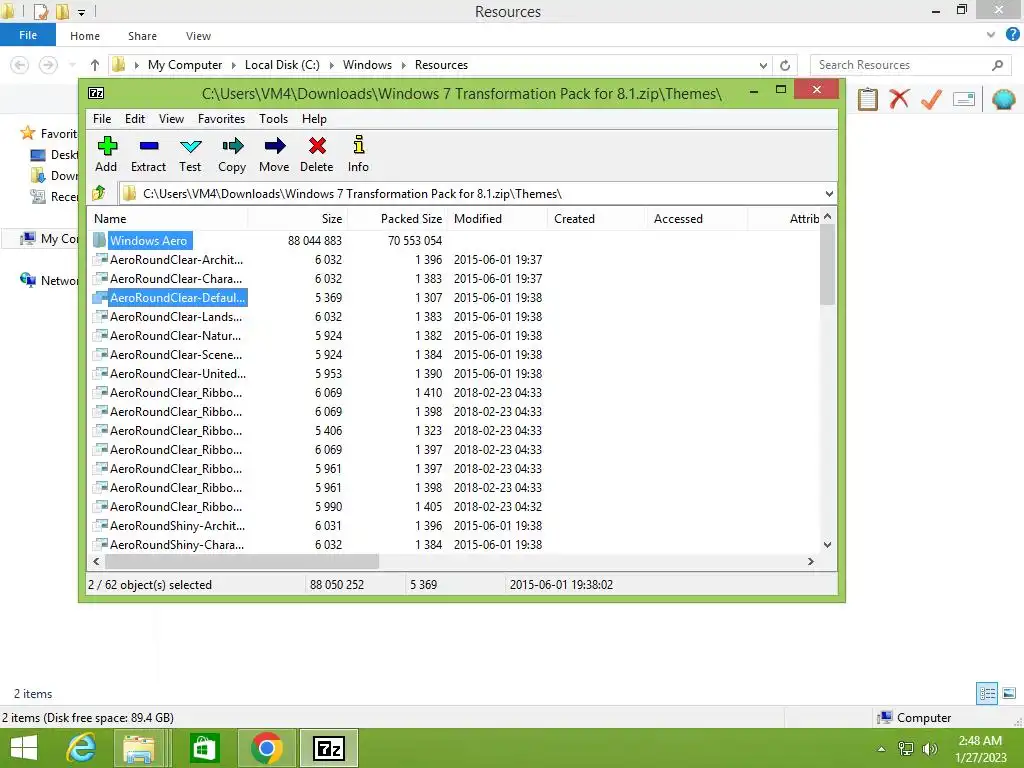Screen dimensions: 1024x768
Task: Switch to the Explorer Share ribbon tab
Action: (x=142, y=36)
